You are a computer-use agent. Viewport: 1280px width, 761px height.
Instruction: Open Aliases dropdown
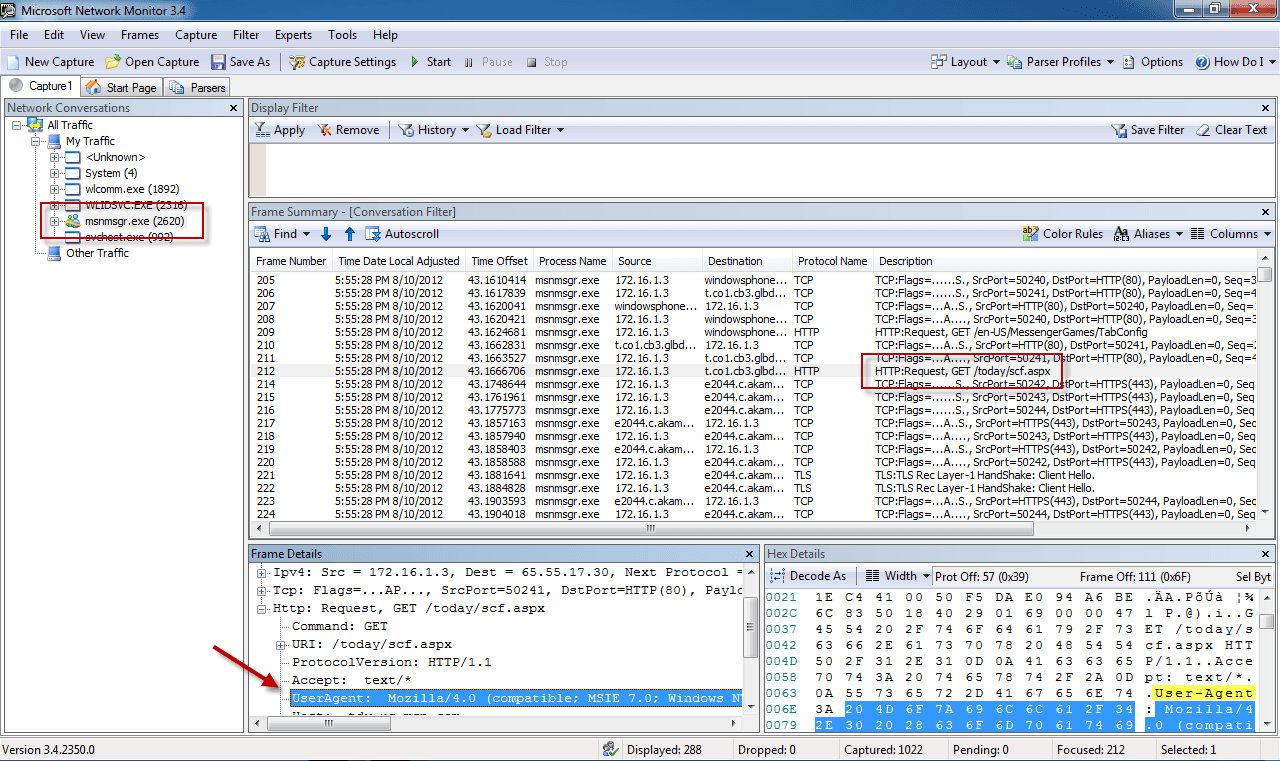tap(1148, 234)
